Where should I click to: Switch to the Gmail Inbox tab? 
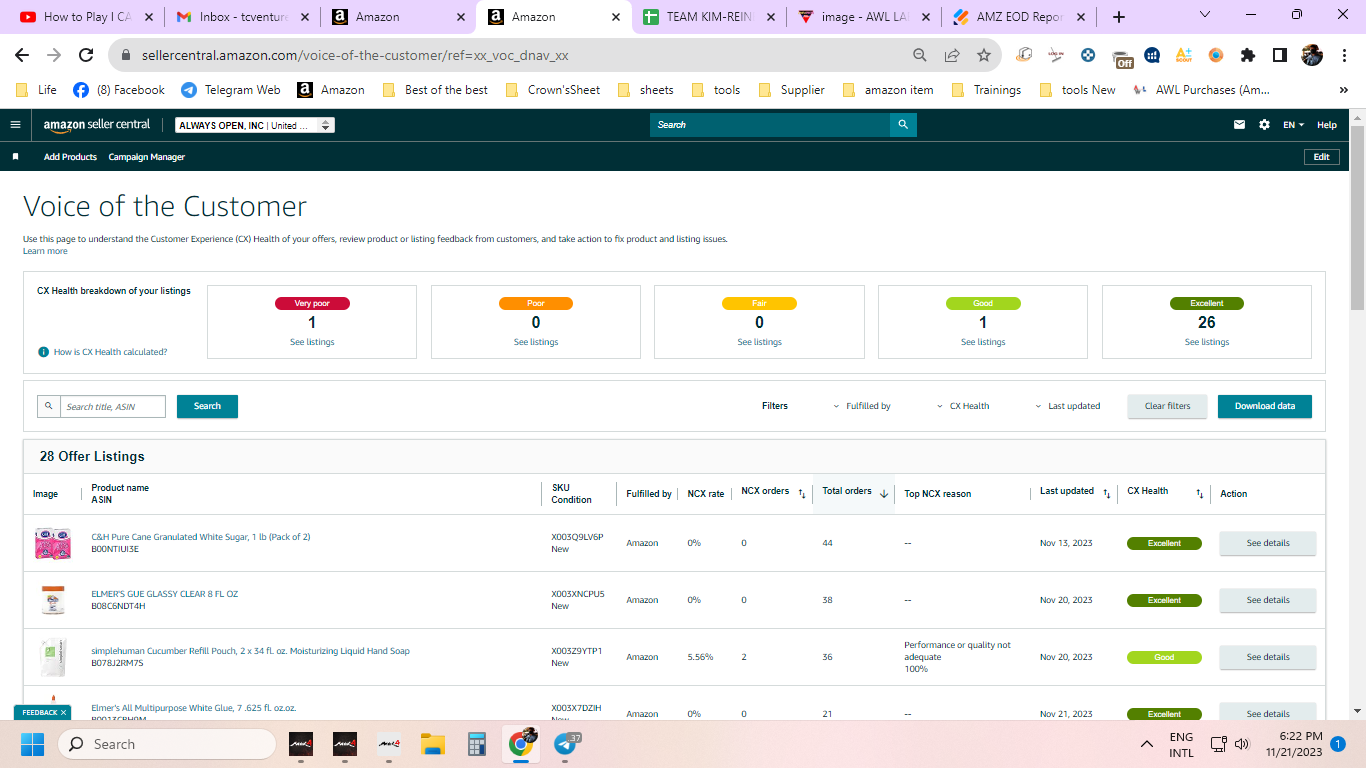(243, 17)
